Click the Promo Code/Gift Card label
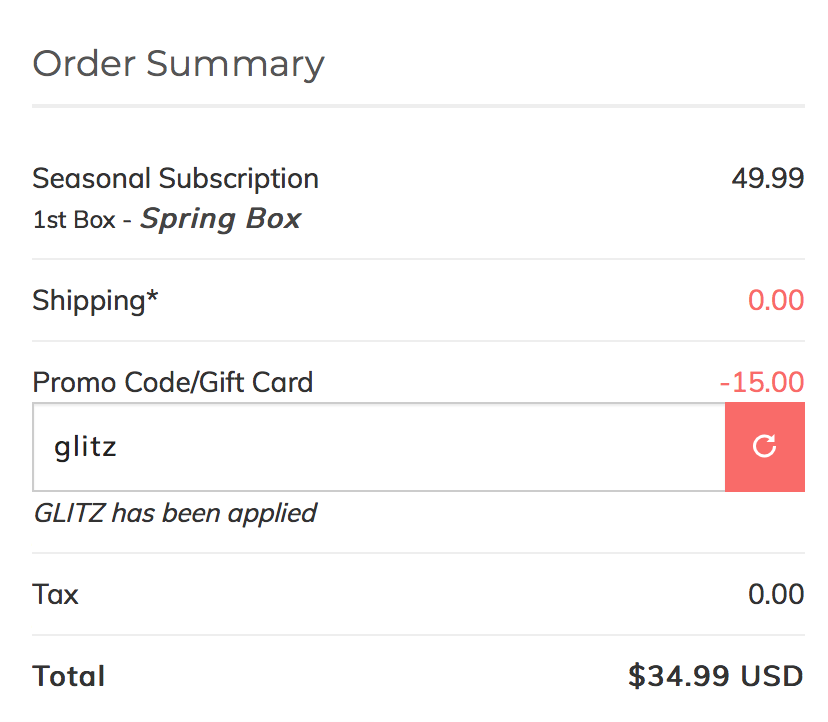 (173, 382)
